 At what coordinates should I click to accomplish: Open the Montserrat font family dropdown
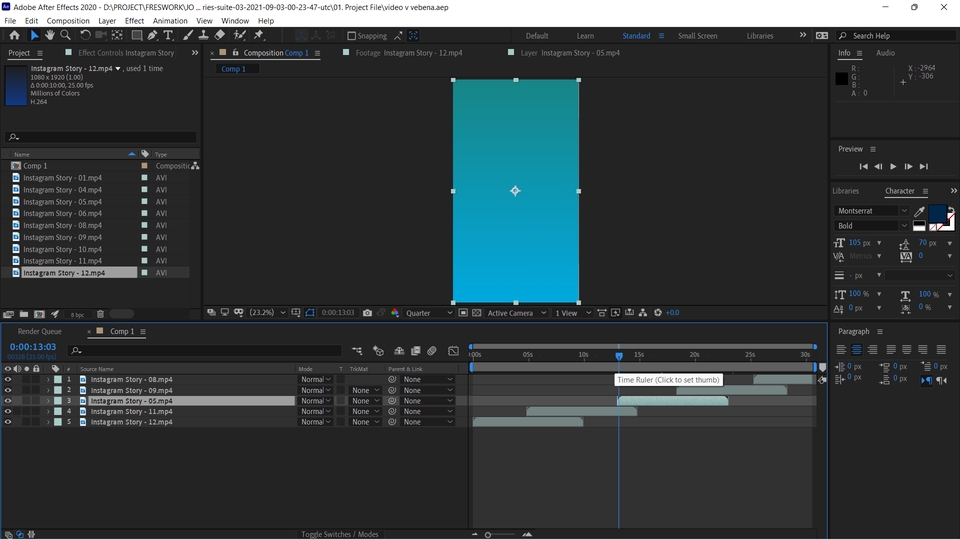872,211
